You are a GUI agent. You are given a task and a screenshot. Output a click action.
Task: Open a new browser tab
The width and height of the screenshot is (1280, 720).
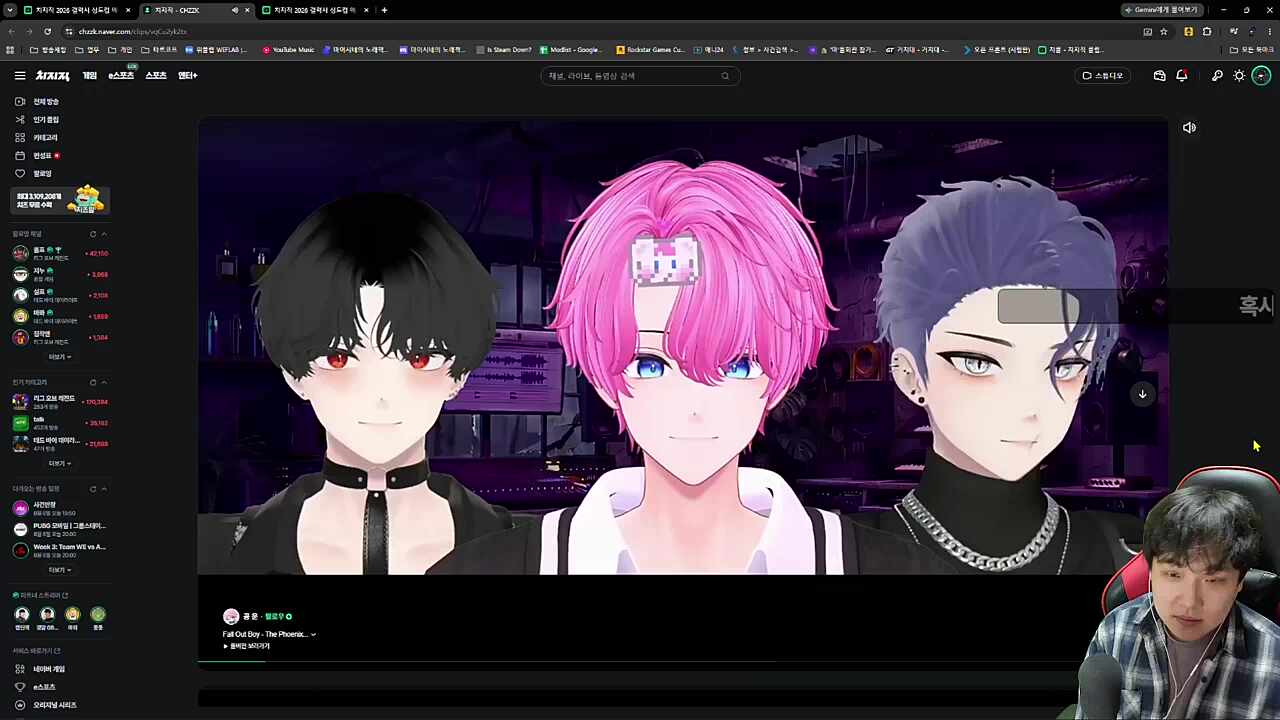click(x=384, y=10)
